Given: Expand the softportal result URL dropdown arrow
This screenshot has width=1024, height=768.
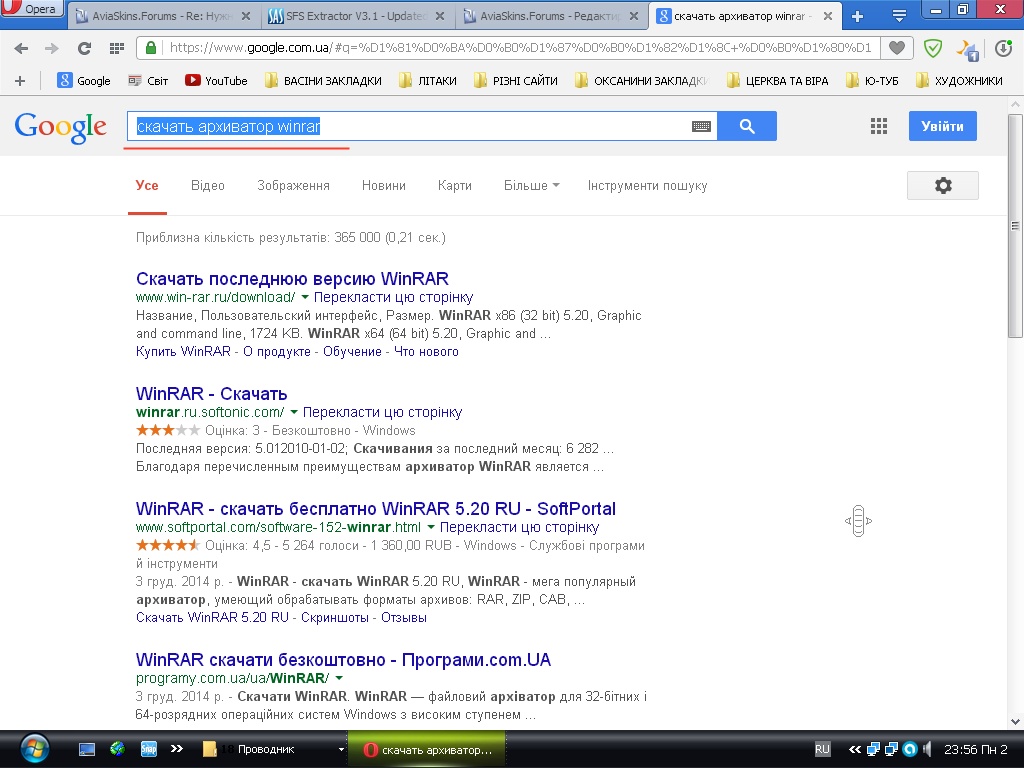Looking at the screenshot, I should [x=431, y=527].
